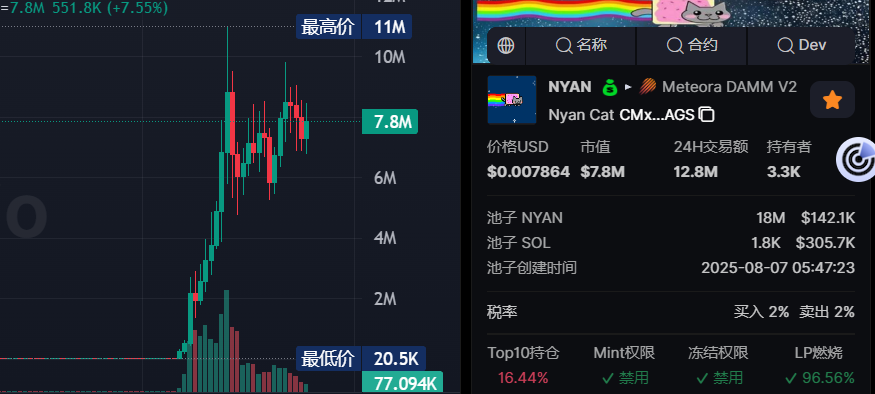
Task: Click the lowest price label 最低价 20.5K
Action: click(360, 359)
